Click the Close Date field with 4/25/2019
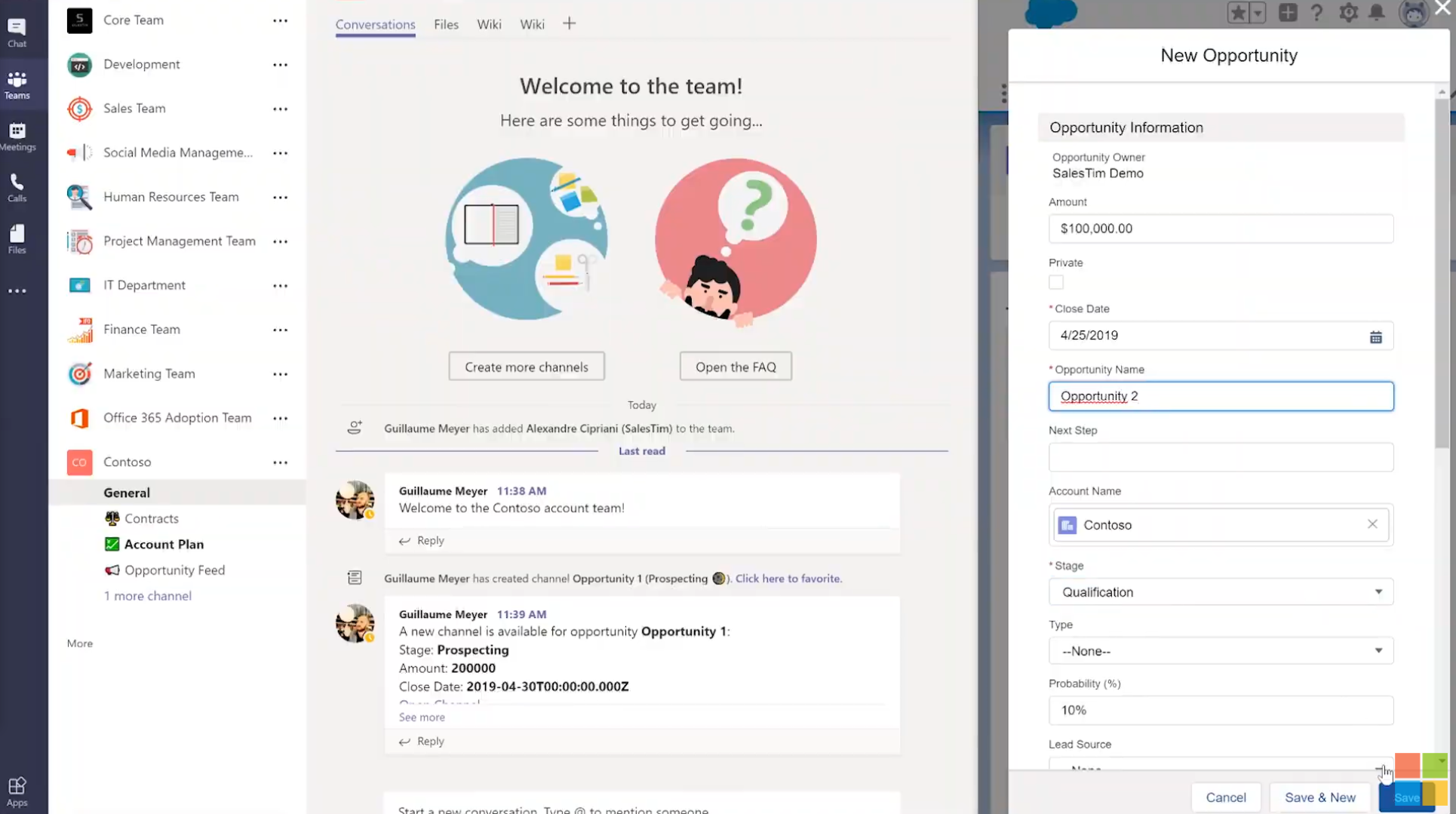Screen dimensions: 1456x814 (x=1221, y=336)
